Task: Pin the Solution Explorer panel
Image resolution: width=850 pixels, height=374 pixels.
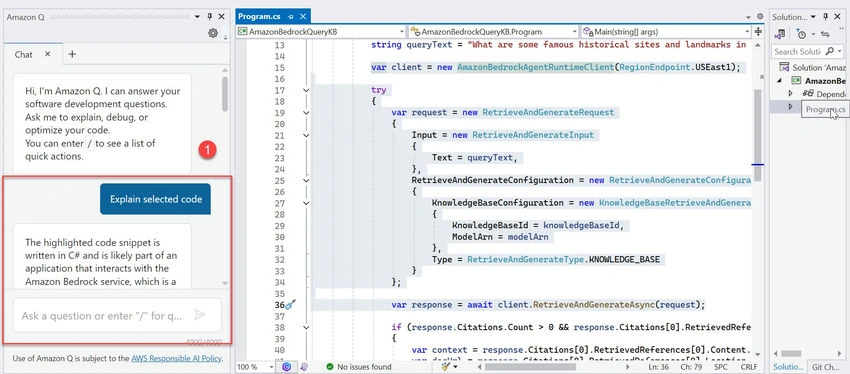Action: 826,17
